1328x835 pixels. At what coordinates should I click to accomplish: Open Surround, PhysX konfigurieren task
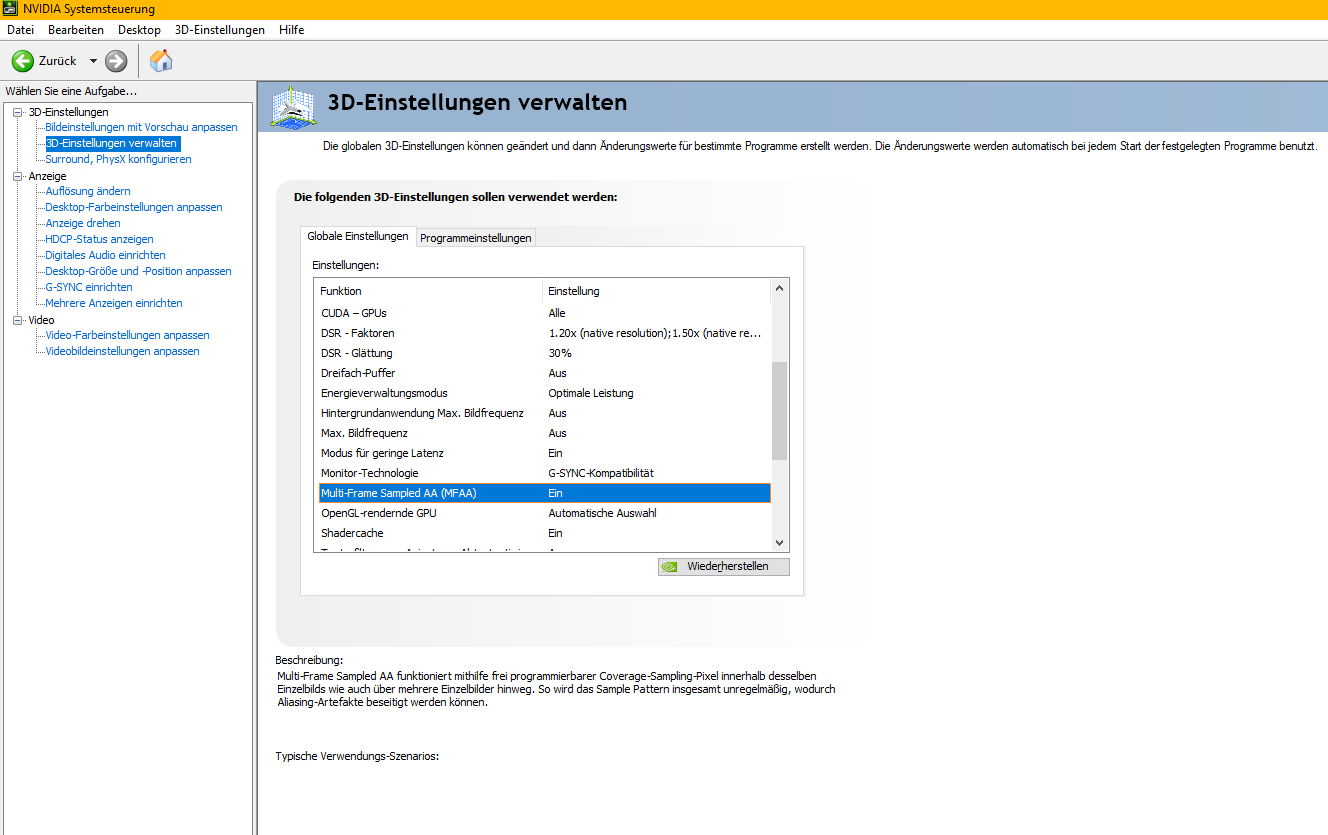click(118, 158)
